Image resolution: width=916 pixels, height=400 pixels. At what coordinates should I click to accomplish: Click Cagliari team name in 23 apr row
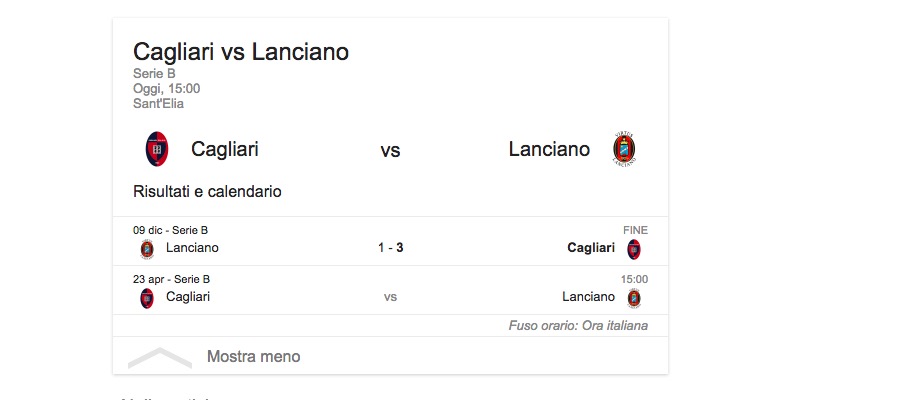[x=188, y=297]
